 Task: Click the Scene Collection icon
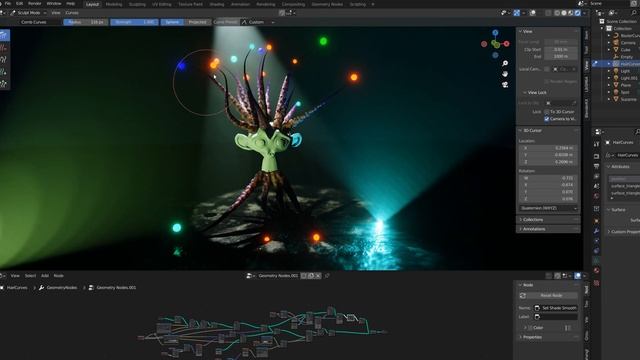pos(602,21)
